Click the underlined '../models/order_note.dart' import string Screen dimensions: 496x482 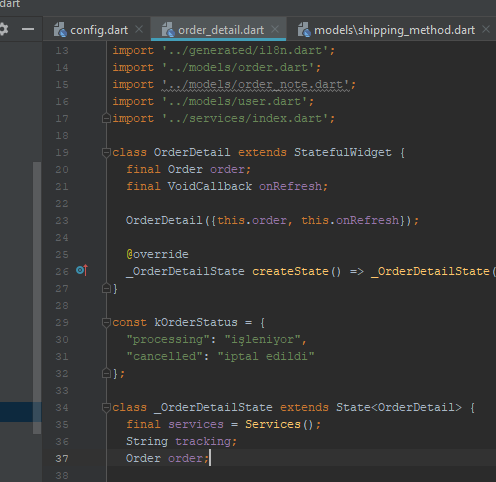click(x=256, y=85)
